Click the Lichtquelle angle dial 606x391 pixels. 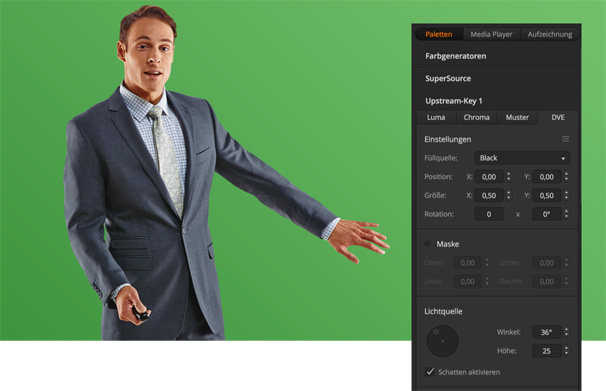[442, 341]
